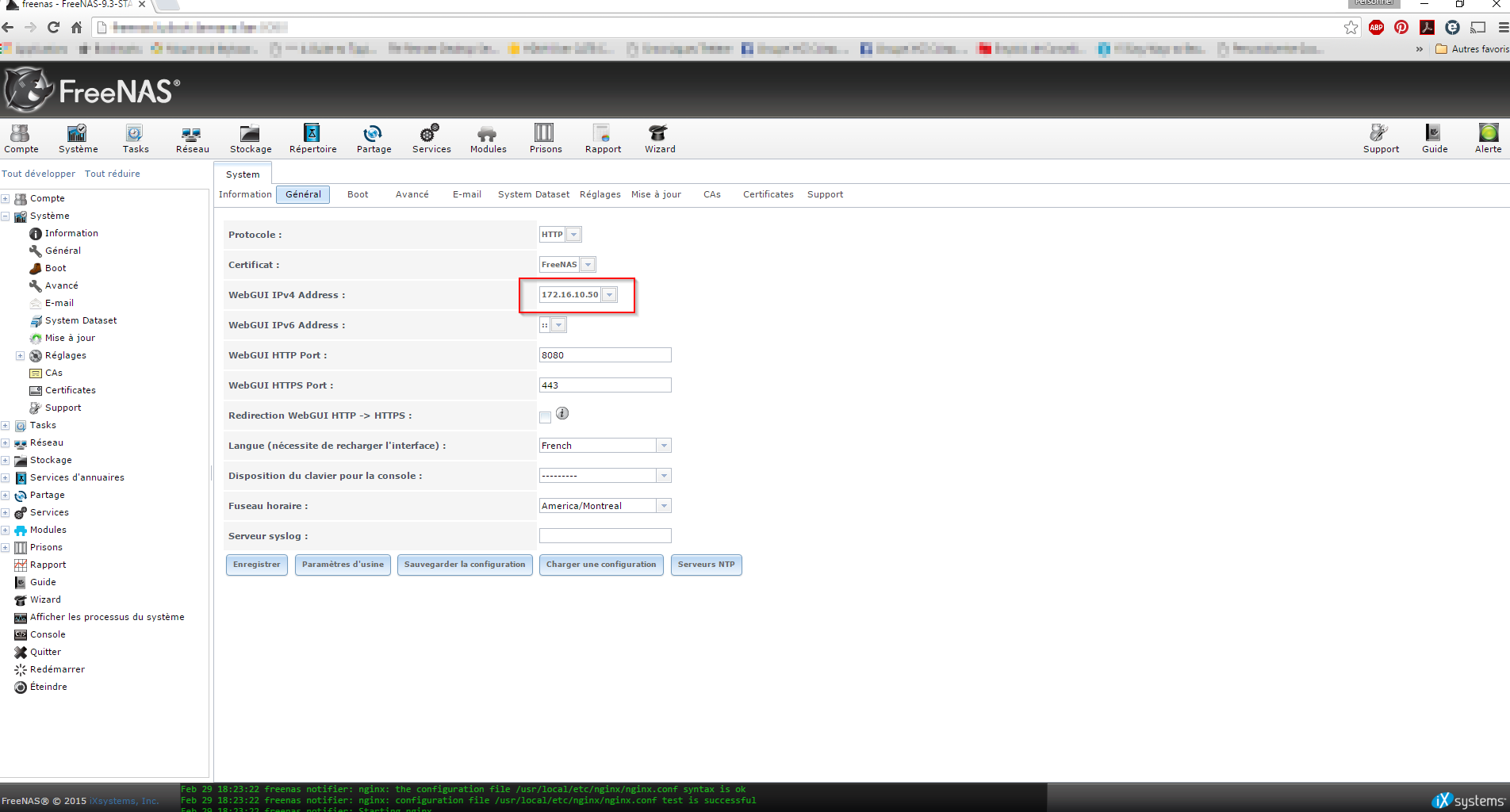Image resolution: width=1510 pixels, height=812 pixels.
Task: Click the Paramètres d'usine button
Action: pyautogui.click(x=343, y=565)
